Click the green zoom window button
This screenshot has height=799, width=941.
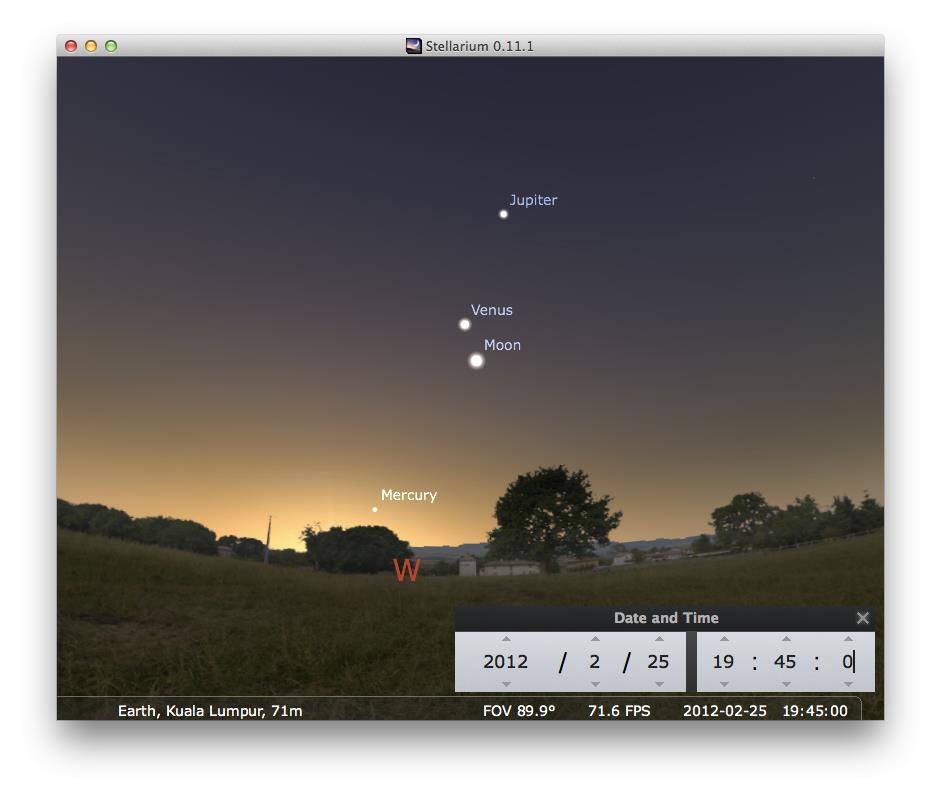111,46
